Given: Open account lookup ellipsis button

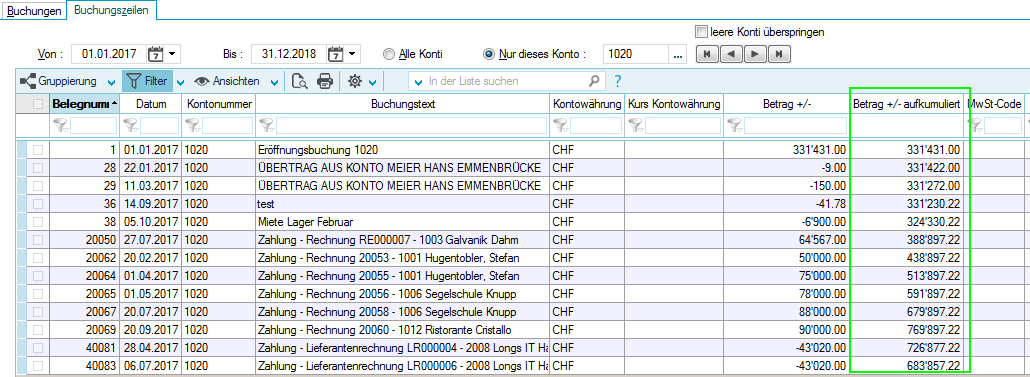Looking at the screenshot, I should tap(679, 54).
